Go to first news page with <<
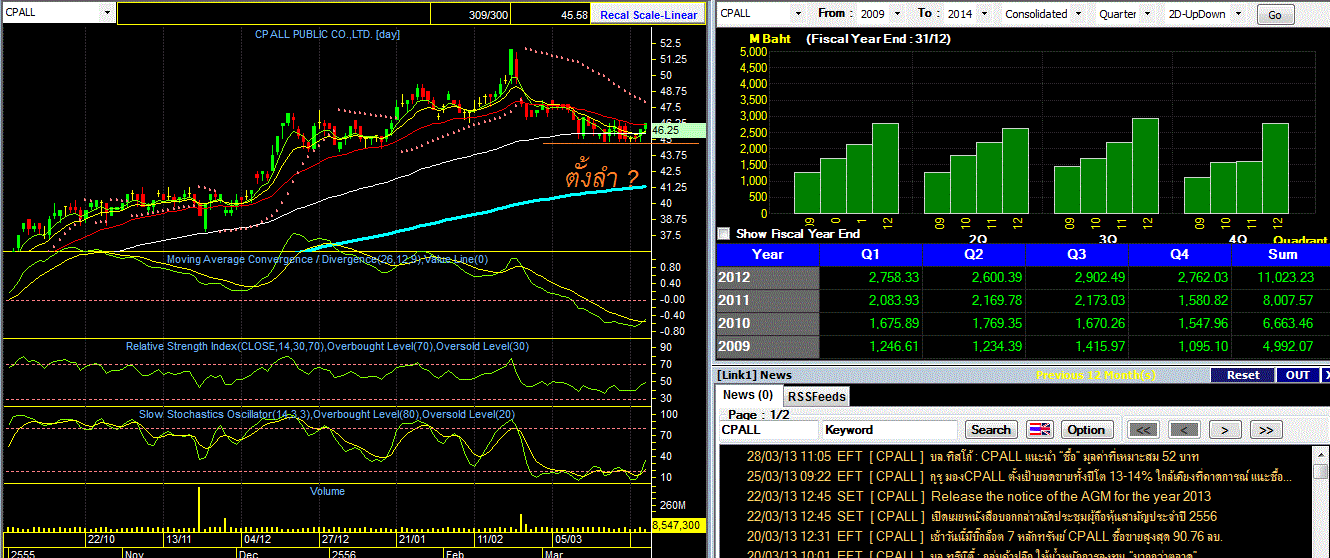 click(1143, 429)
